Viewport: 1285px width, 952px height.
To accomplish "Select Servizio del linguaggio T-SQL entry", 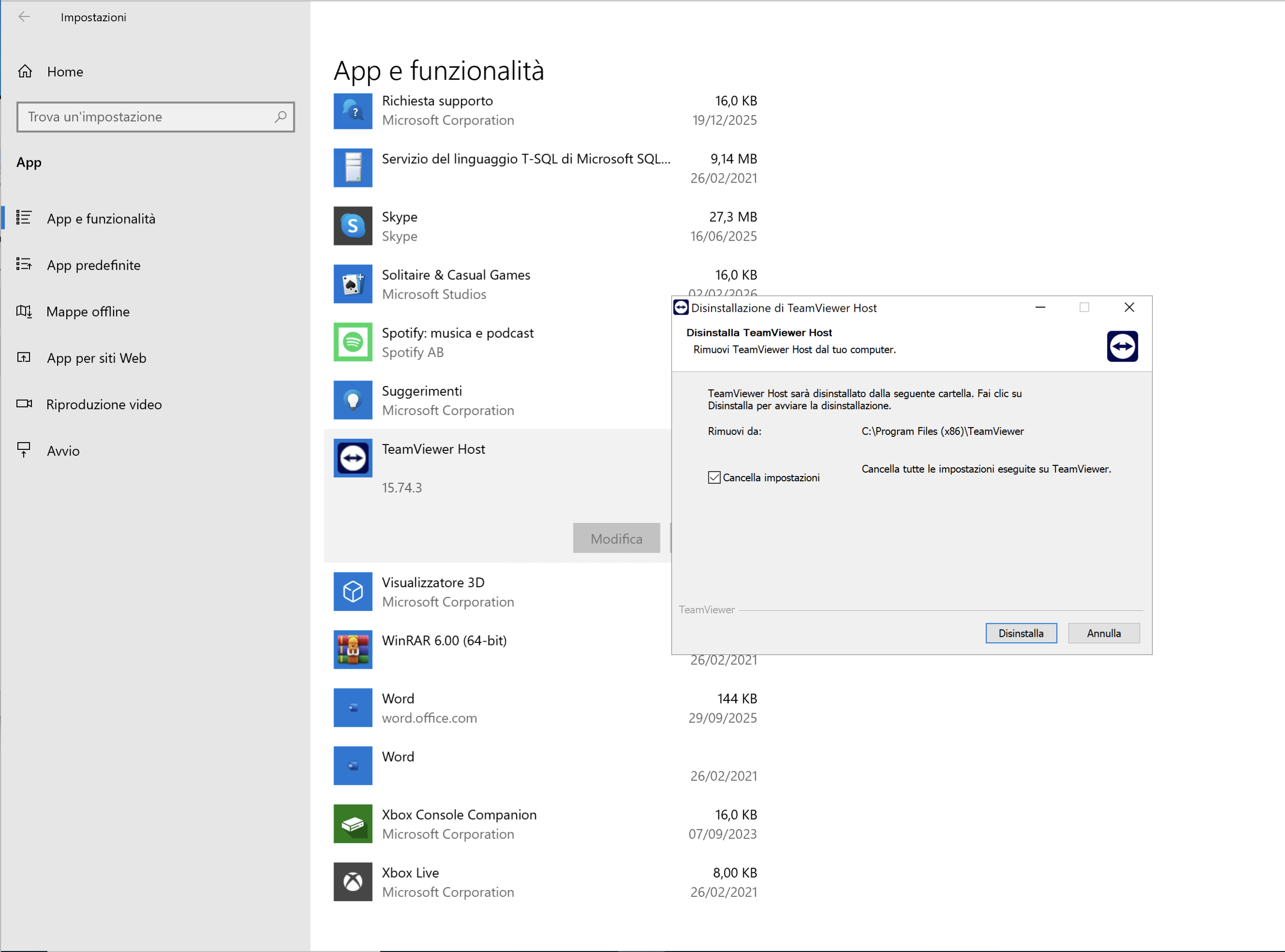I will tap(526, 159).
